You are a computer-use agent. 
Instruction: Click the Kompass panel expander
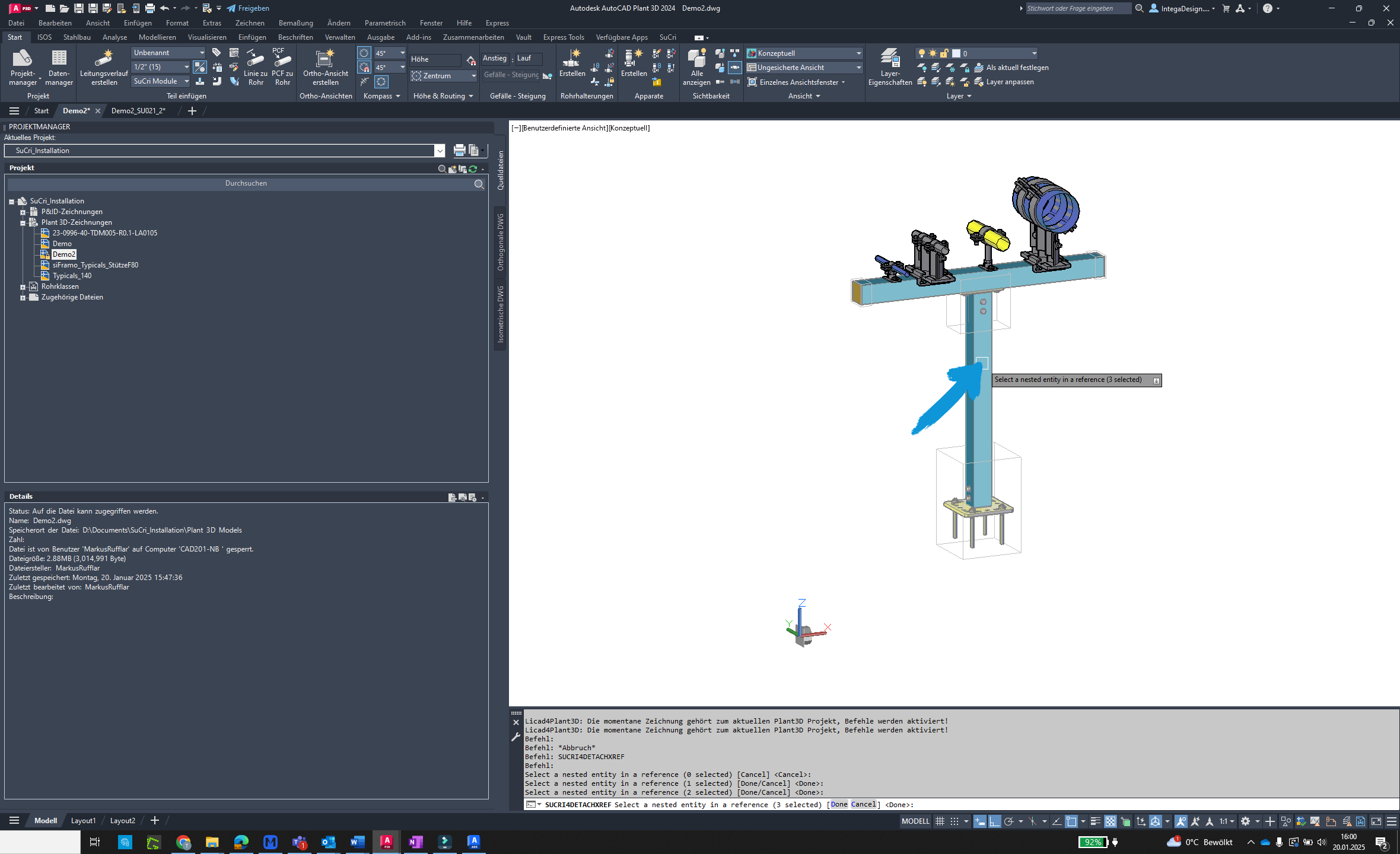pos(381,96)
